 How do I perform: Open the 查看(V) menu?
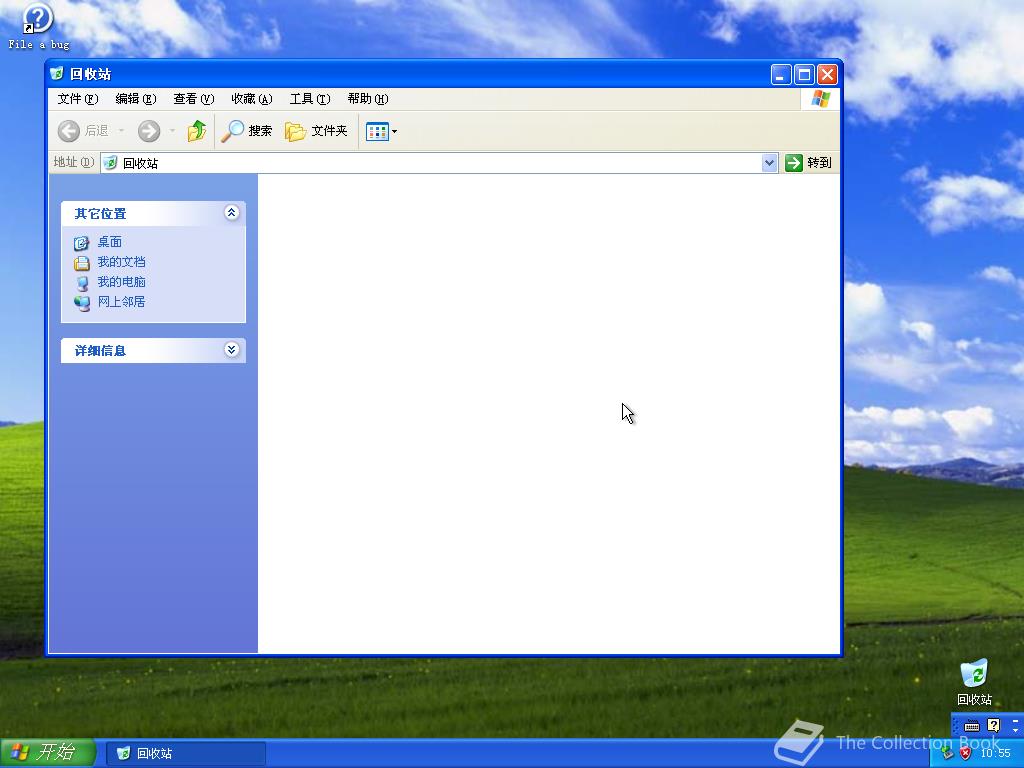(x=194, y=99)
